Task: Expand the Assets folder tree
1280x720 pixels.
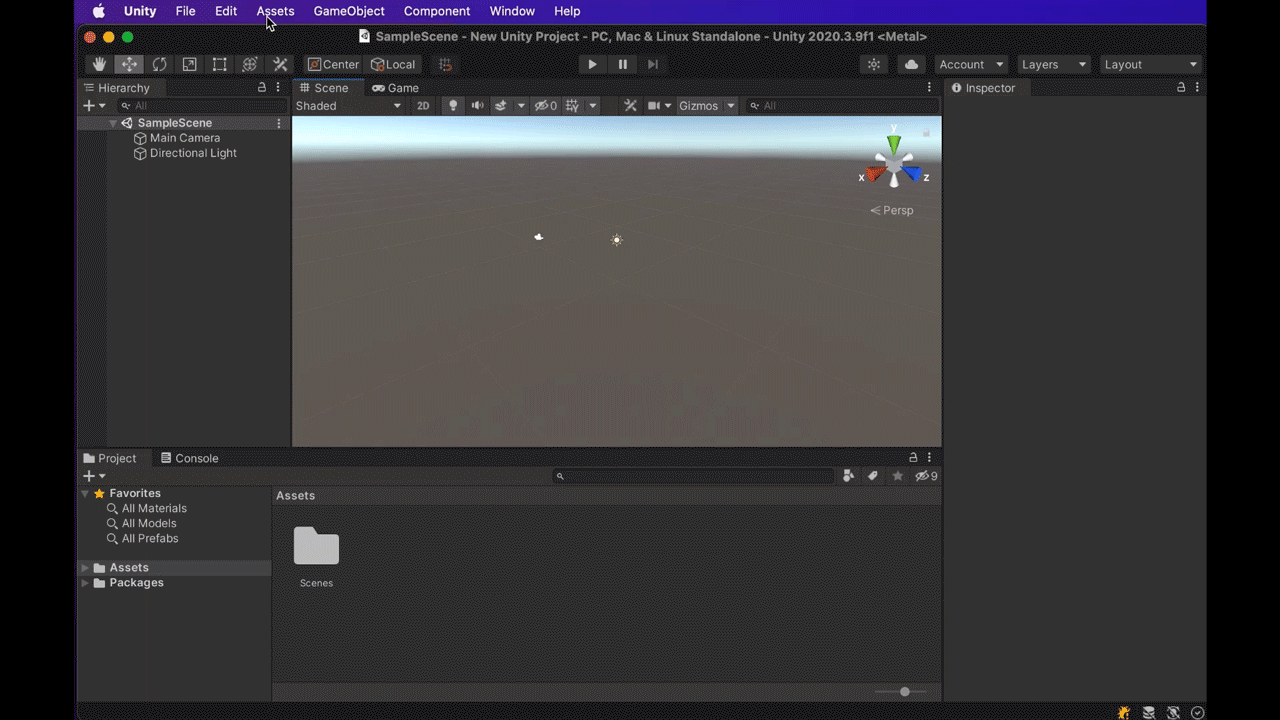Action: tap(85, 568)
